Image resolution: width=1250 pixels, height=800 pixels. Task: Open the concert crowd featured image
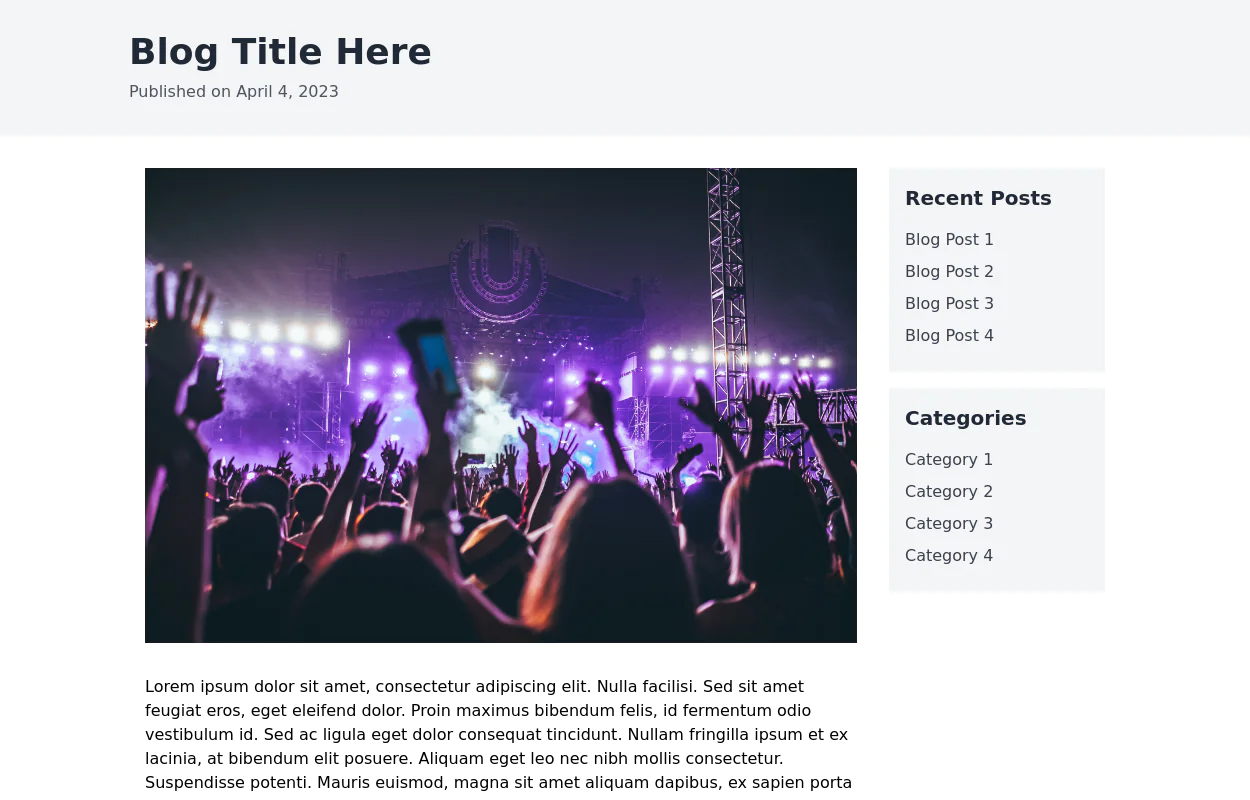[500, 405]
